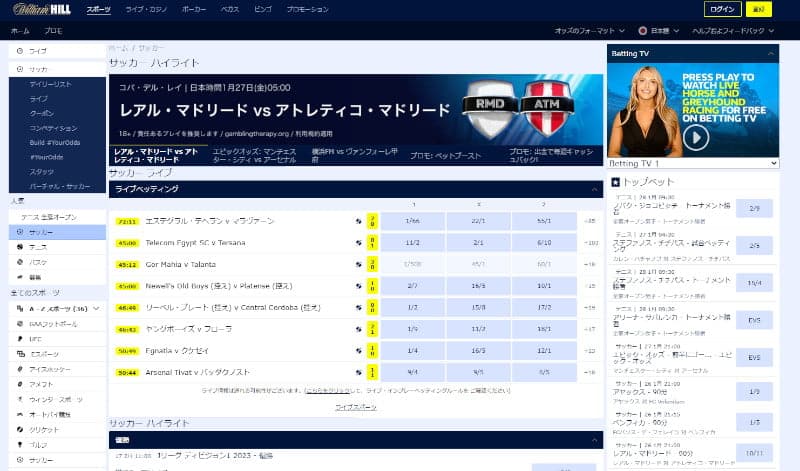This screenshot has width=800, height=471.
Task: Collapse the 優勝 section chevron
Action: [x=594, y=440]
